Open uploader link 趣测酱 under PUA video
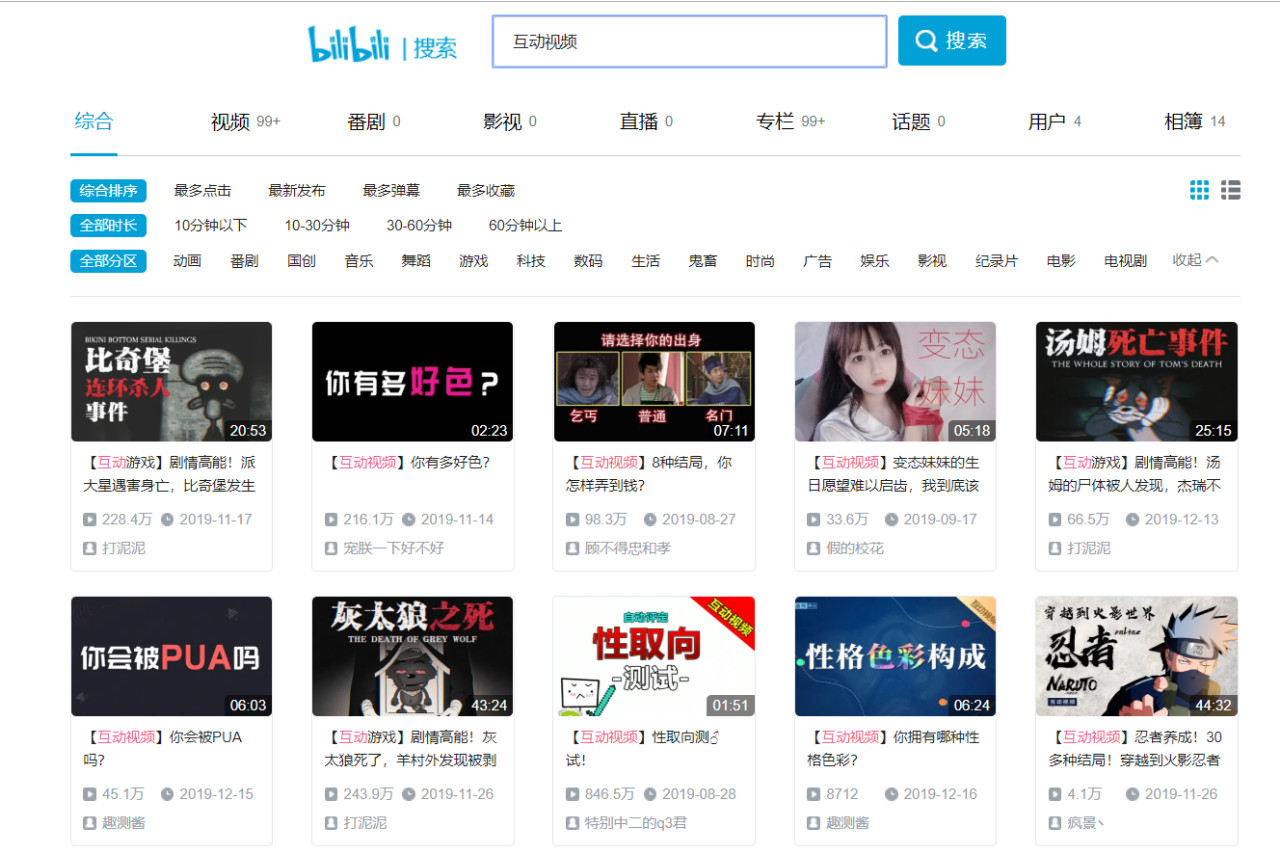 click(125, 822)
